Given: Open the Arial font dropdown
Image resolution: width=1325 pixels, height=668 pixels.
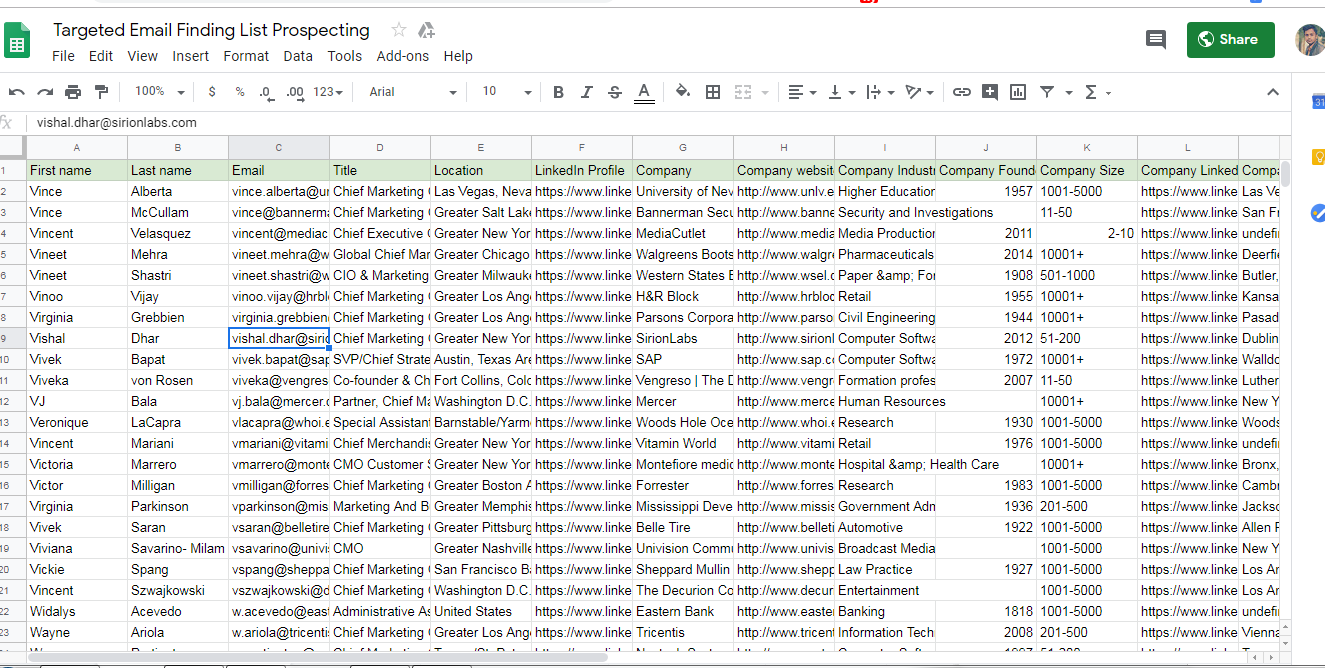Looking at the screenshot, I should pyautogui.click(x=412, y=92).
